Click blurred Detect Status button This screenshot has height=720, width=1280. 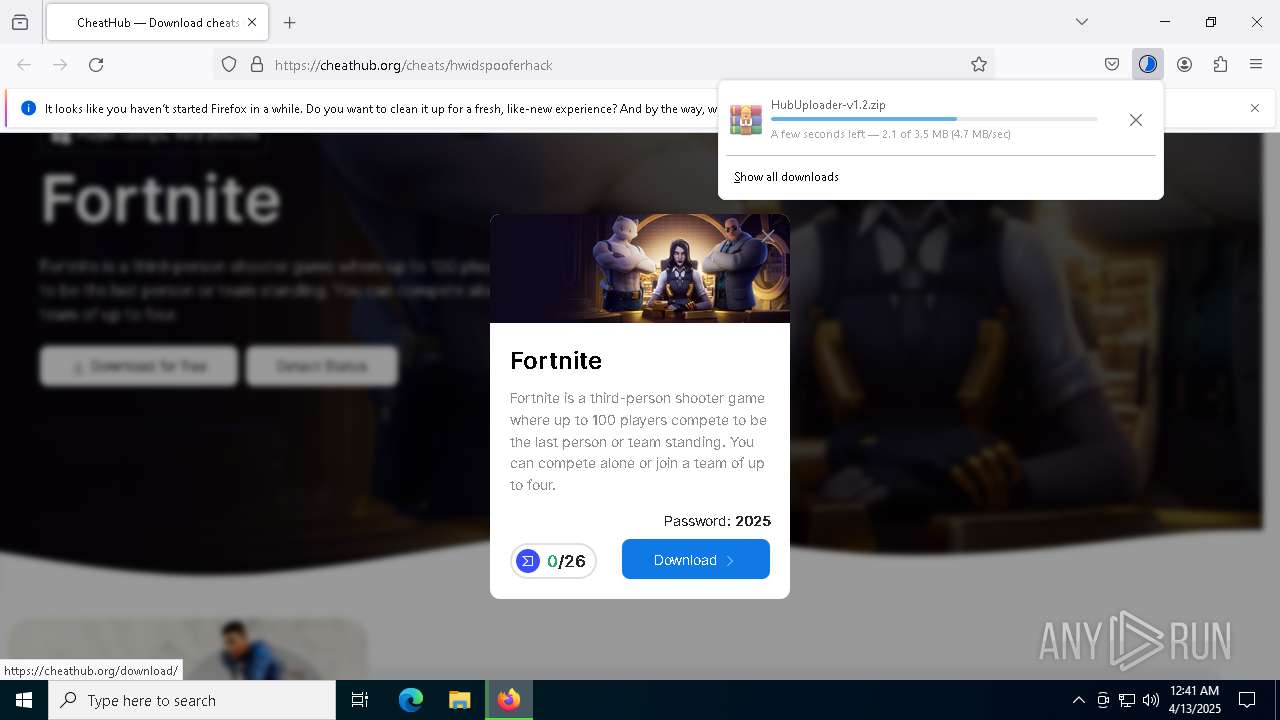click(322, 366)
